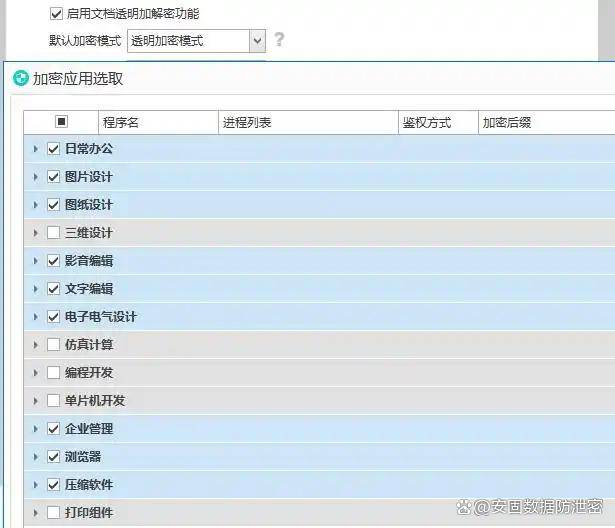The height and width of the screenshot is (528, 615).
Task: Uncheck the 日常办公 category
Action: pyautogui.click(x=54, y=149)
